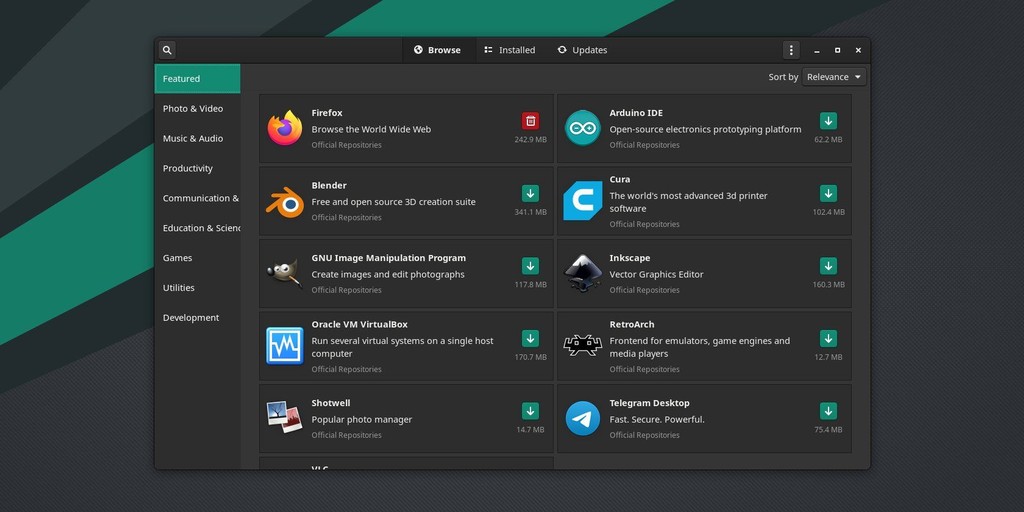Install Shotwell with its download arrow
Viewport: 1024px width, 512px height.
530,411
